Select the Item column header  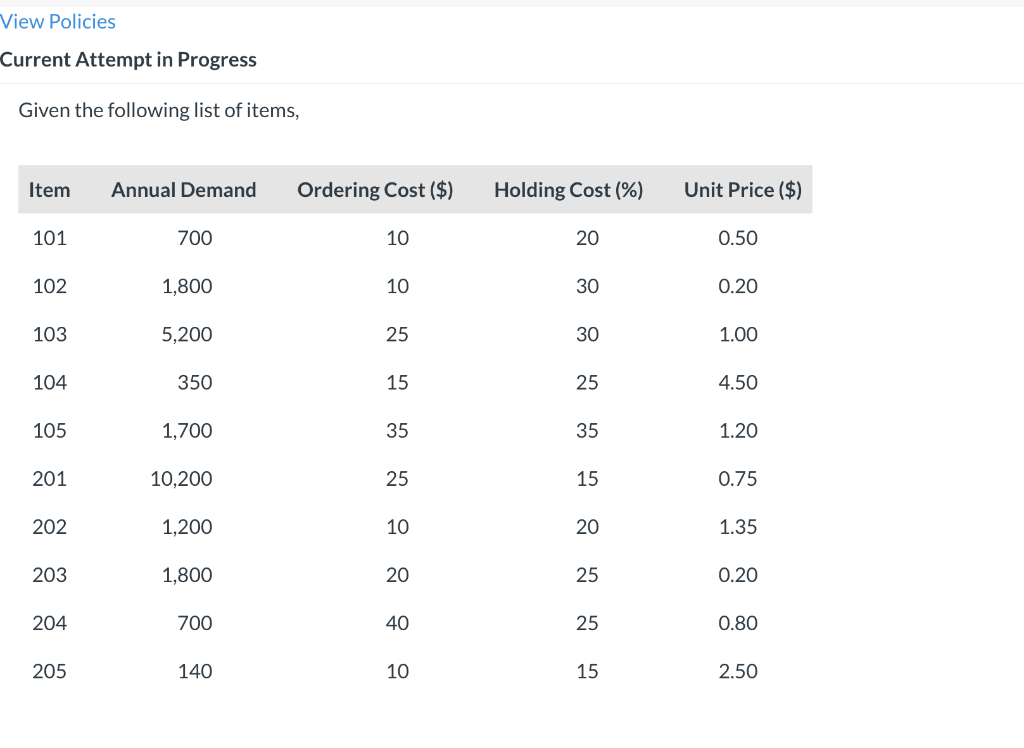[50, 190]
